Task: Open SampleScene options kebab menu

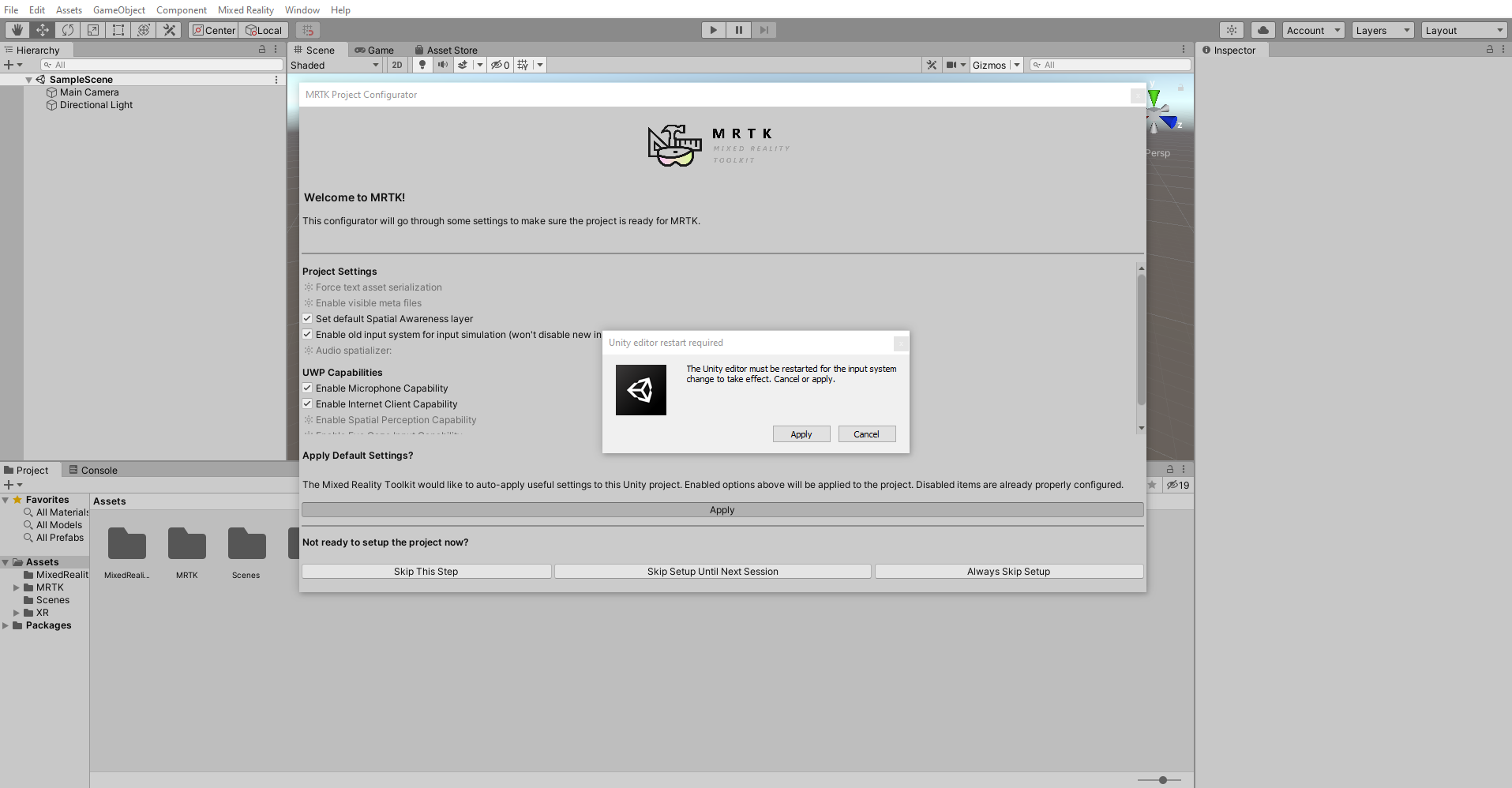Action: point(276,80)
